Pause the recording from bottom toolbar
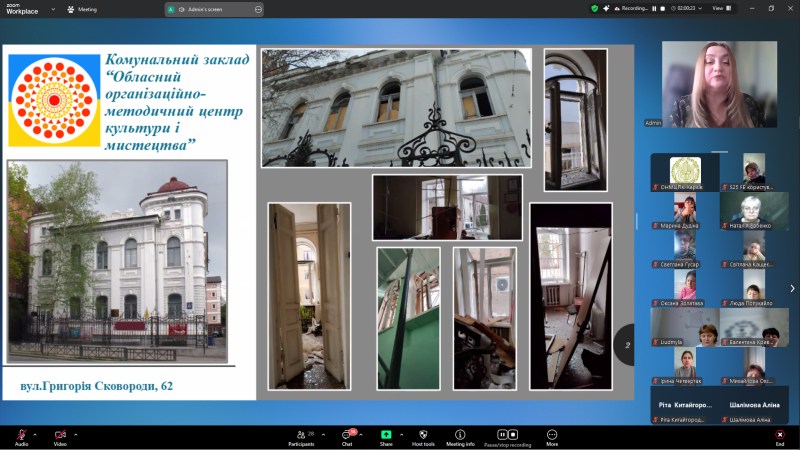 [x=503, y=435]
